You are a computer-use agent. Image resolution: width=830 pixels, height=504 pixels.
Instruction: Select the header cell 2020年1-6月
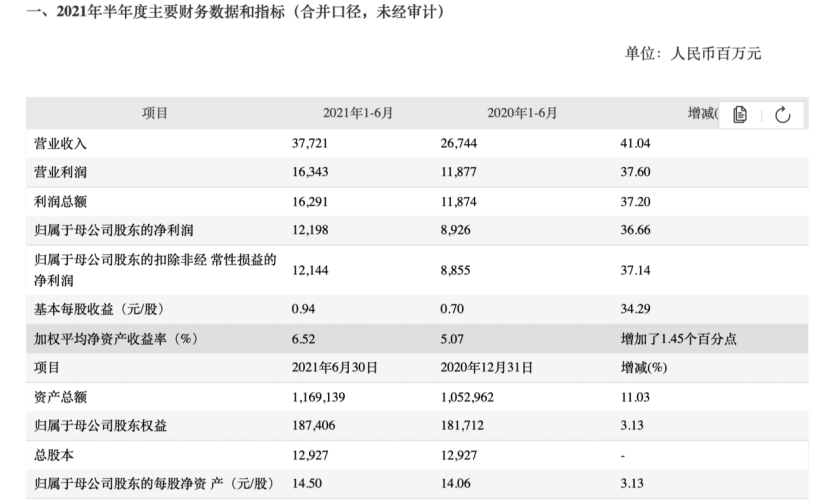[522, 113]
